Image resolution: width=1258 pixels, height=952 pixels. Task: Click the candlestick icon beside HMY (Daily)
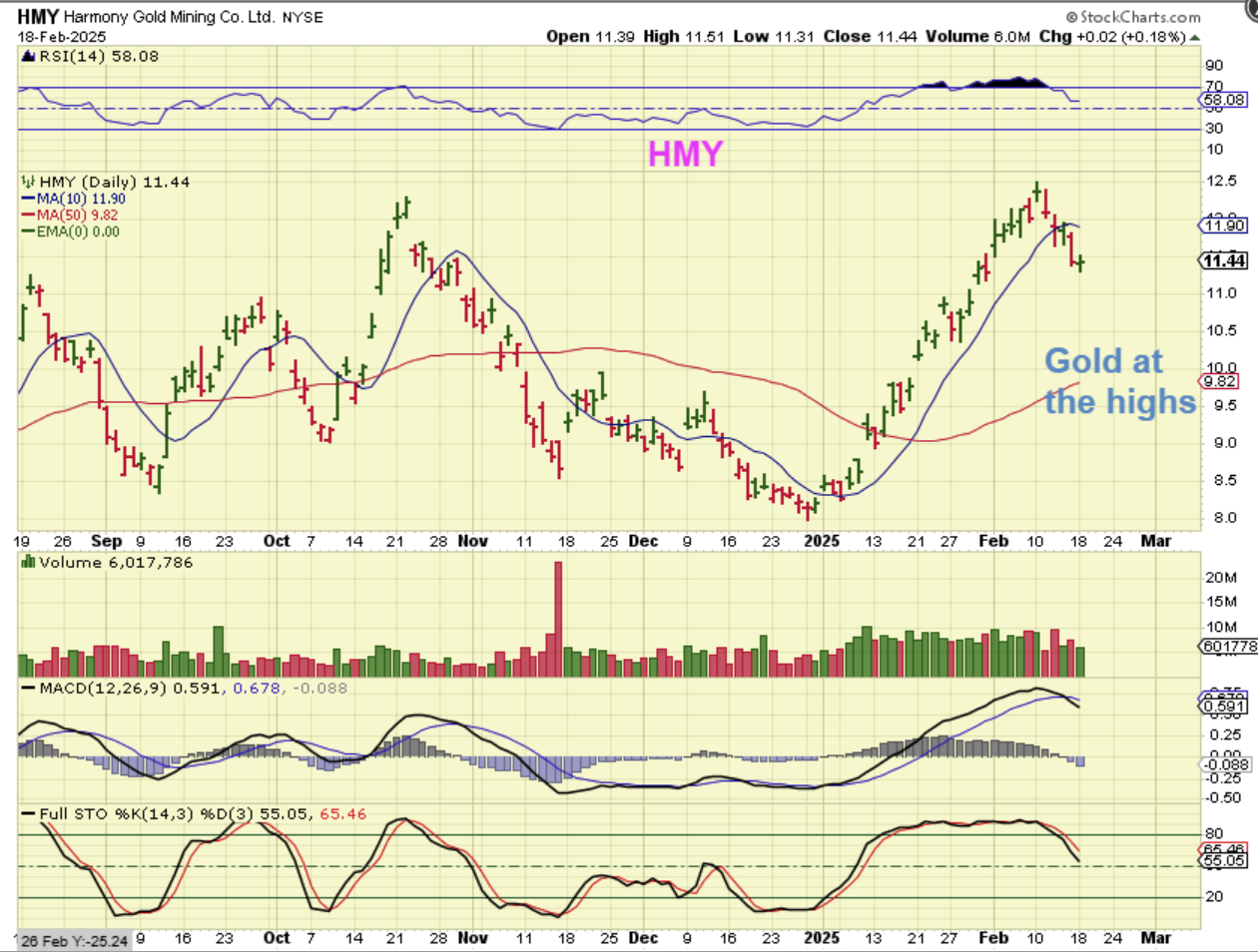(29, 182)
